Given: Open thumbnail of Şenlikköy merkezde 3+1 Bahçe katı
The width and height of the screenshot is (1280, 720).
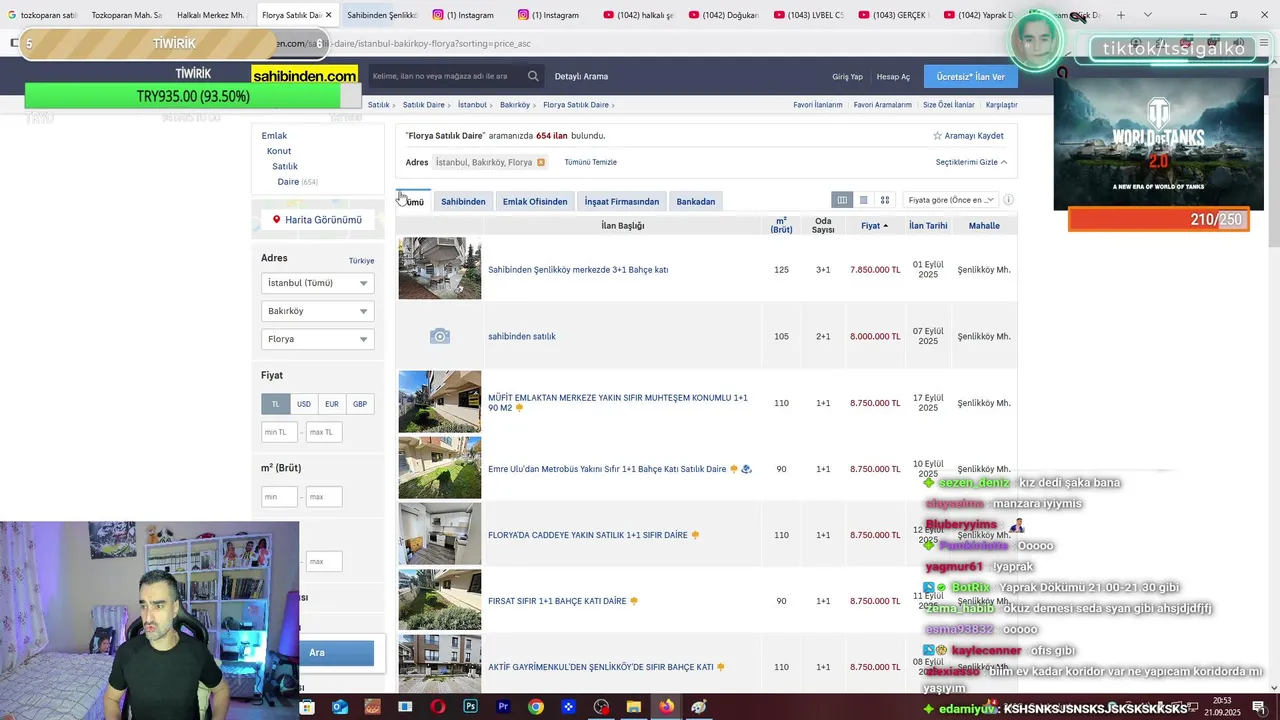Looking at the screenshot, I should (440, 268).
